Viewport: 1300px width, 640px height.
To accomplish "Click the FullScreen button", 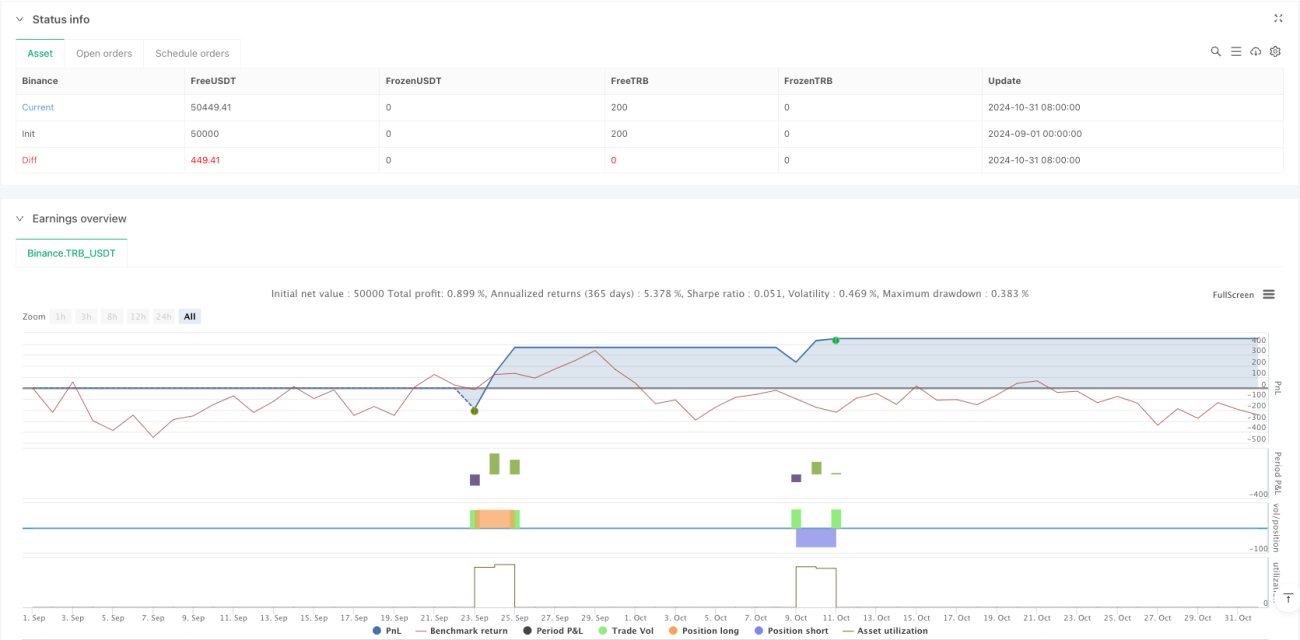I will tap(1233, 295).
